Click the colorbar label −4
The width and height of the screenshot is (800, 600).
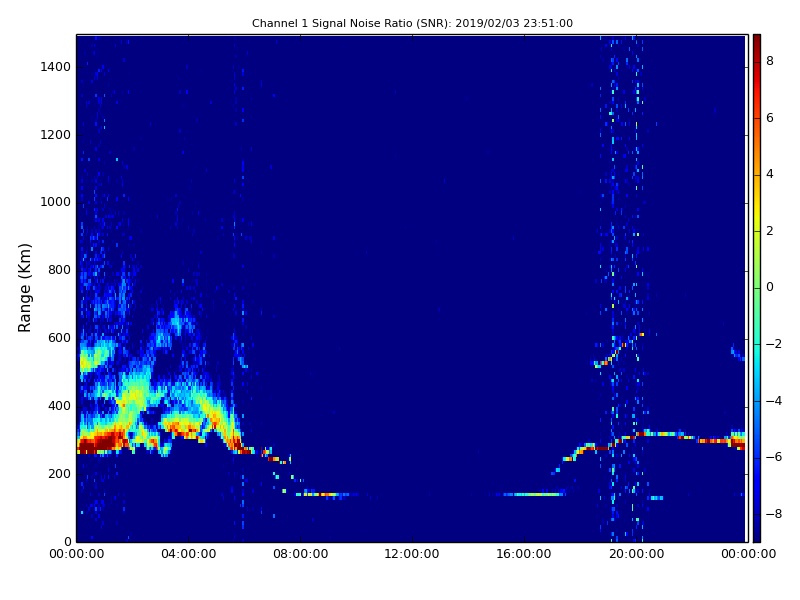coord(774,401)
